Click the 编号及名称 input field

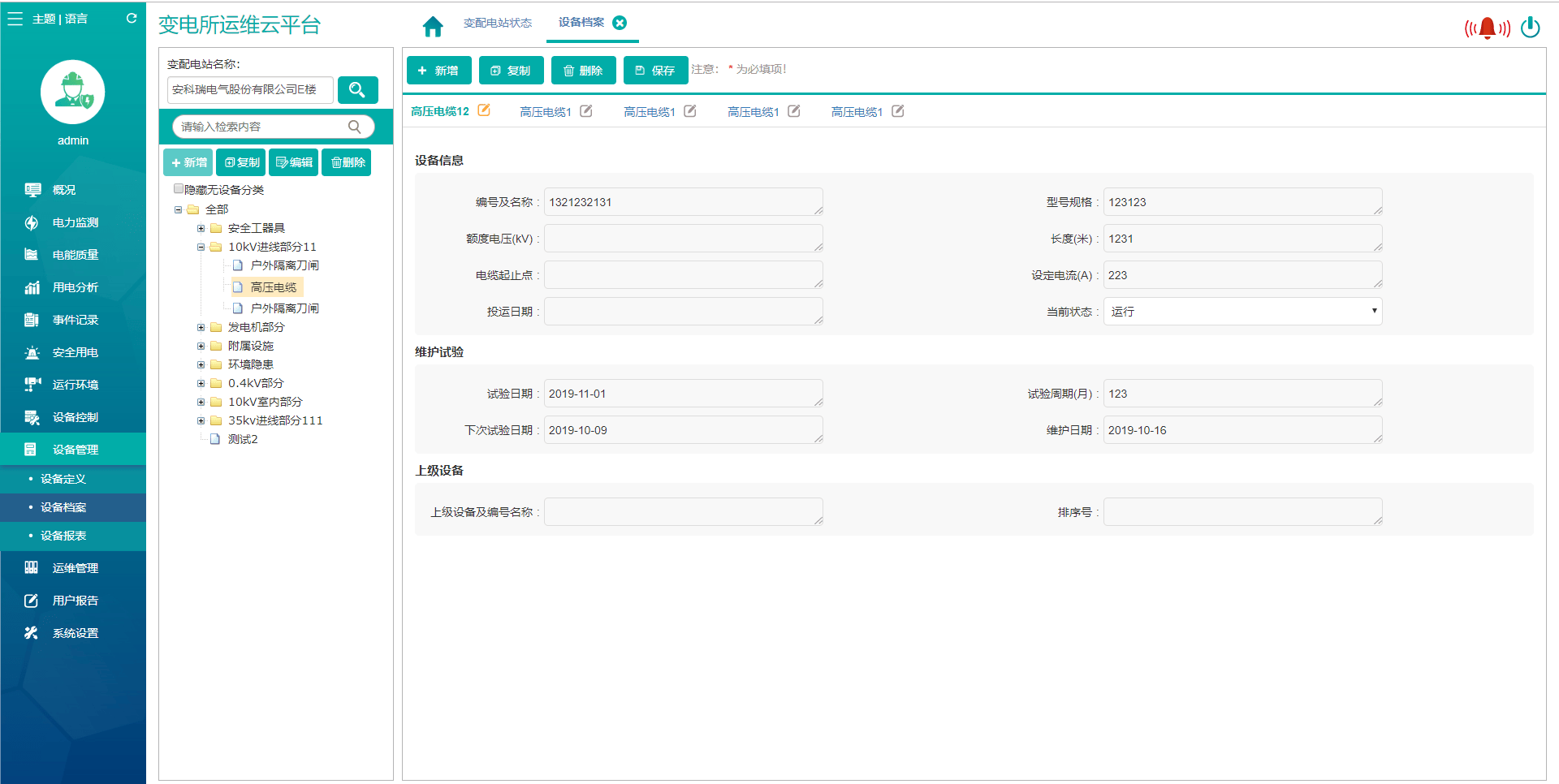coord(683,202)
